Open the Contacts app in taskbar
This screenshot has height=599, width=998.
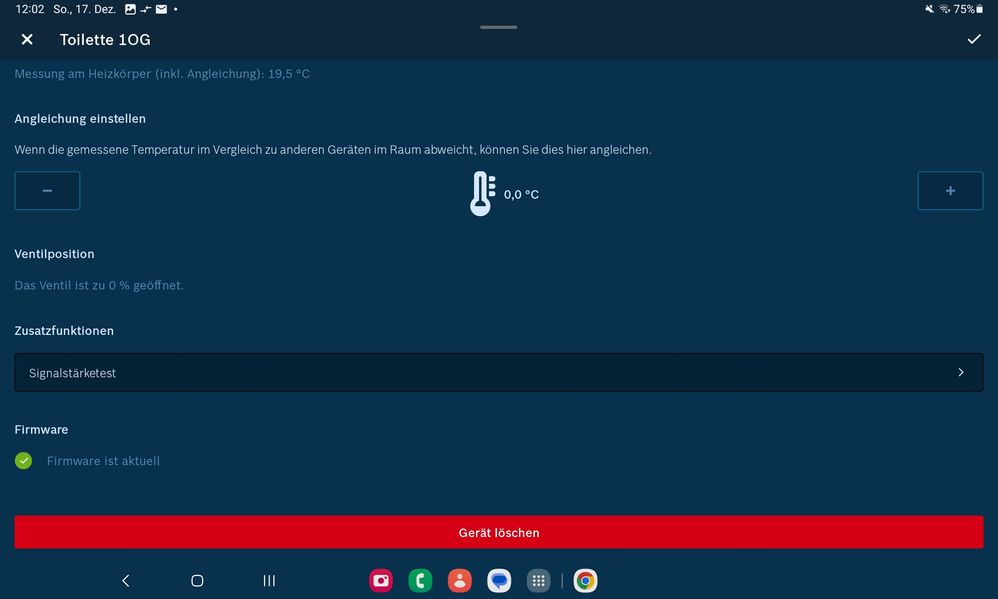point(459,580)
